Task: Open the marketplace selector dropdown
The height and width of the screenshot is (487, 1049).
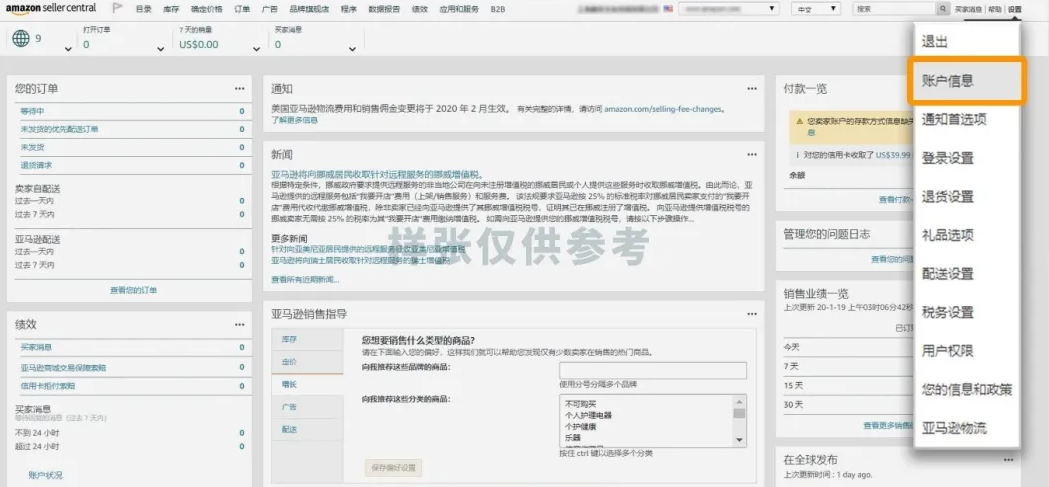Action: coord(728,9)
